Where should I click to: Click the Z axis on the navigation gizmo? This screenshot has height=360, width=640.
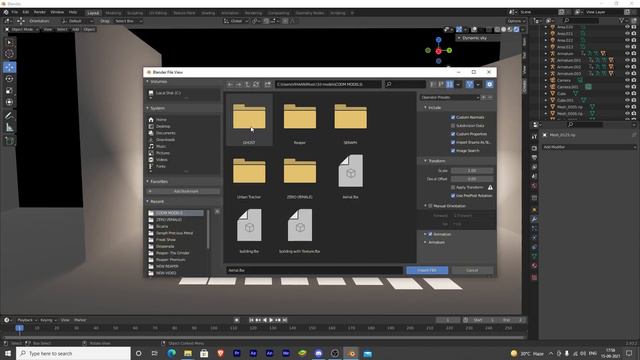(438, 40)
